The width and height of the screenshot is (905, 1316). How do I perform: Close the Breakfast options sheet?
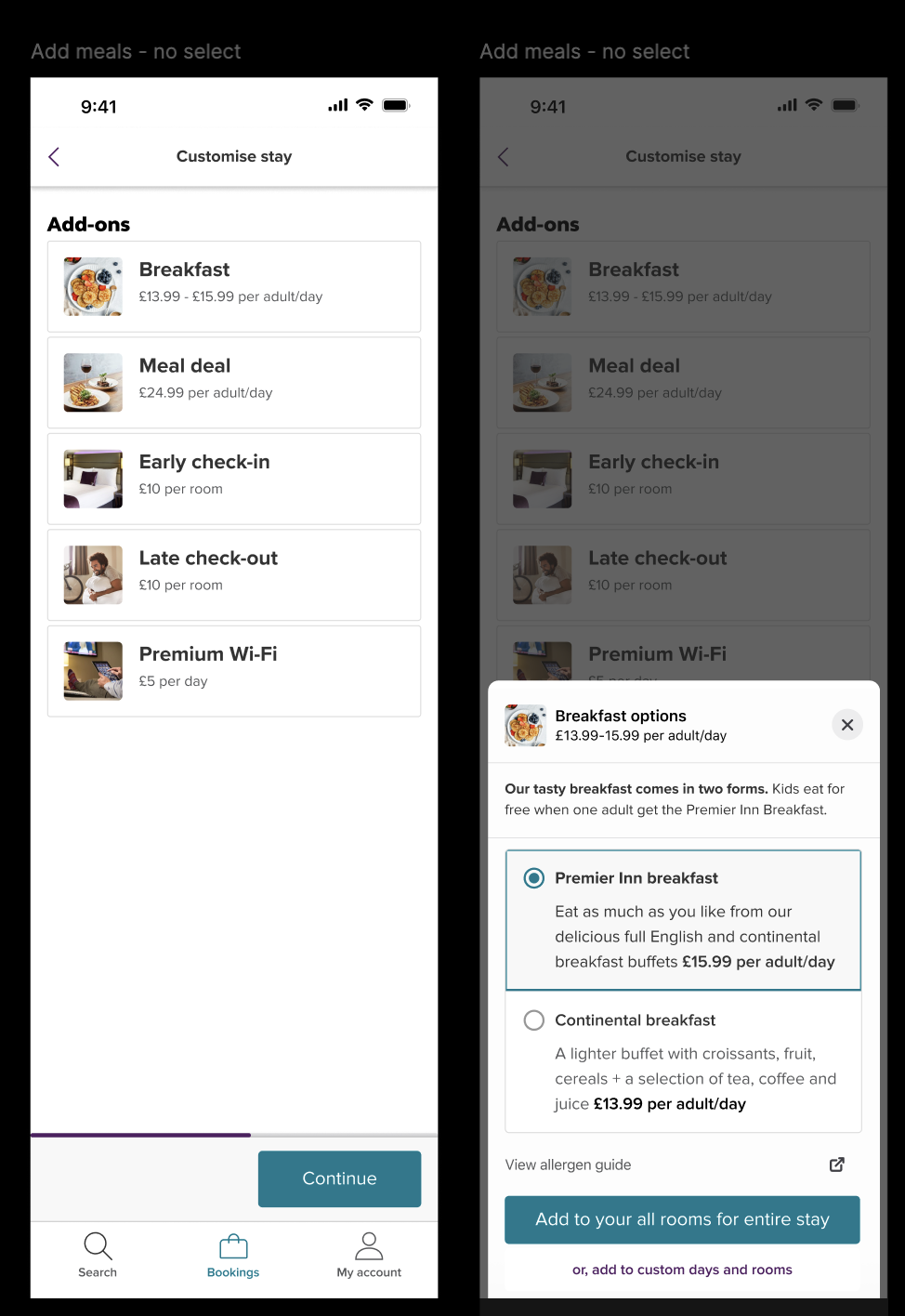coord(846,725)
